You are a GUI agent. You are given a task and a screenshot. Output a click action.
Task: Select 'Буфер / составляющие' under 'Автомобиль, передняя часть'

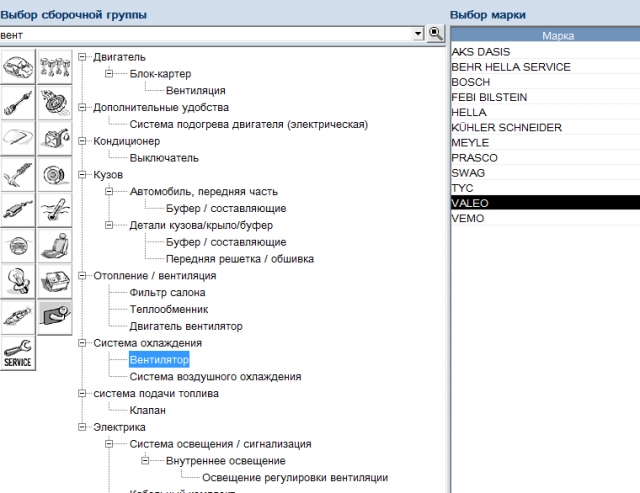coord(226,208)
